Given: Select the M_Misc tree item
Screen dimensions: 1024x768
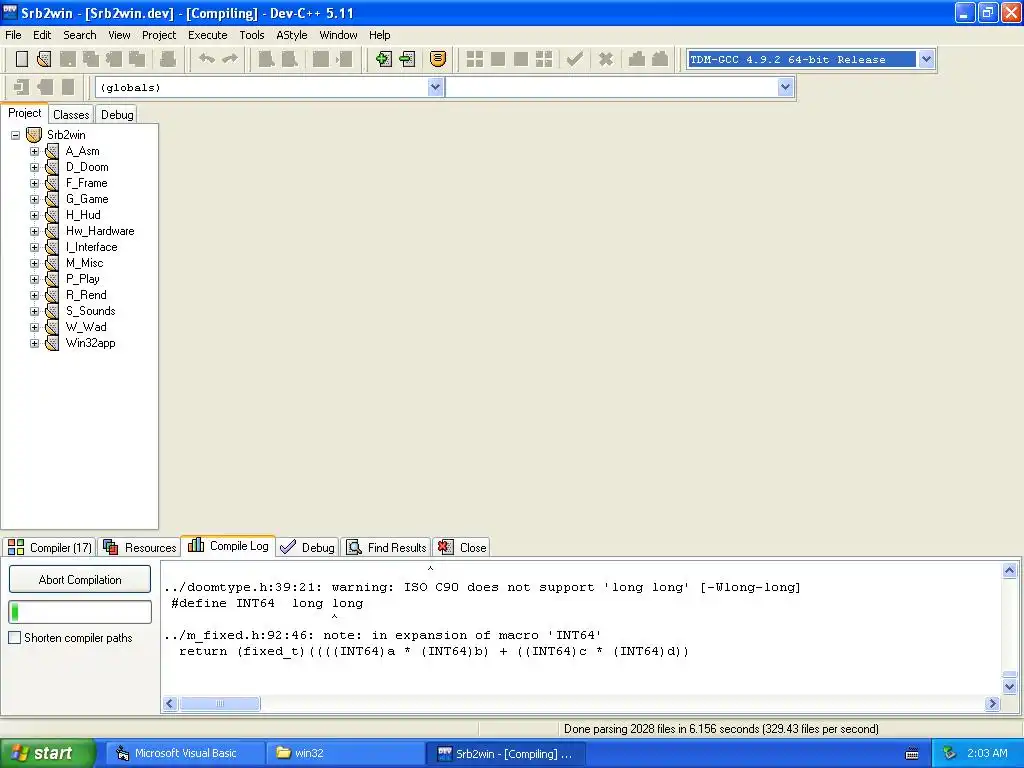Looking at the screenshot, I should tap(84, 263).
